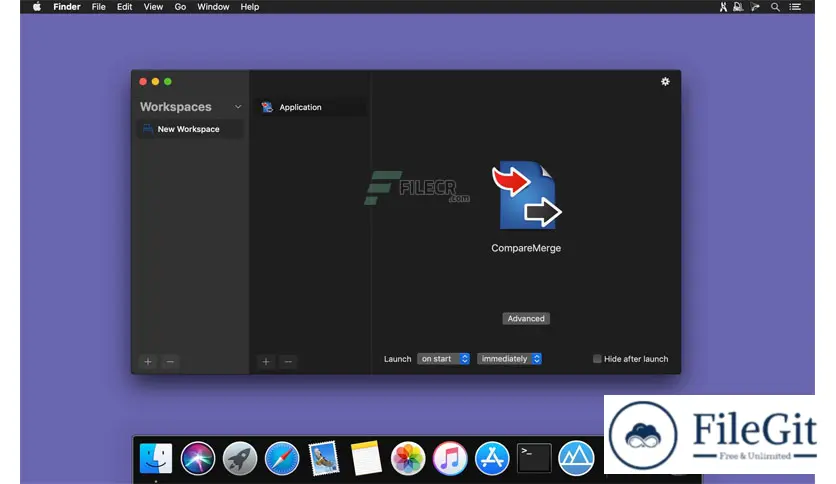The width and height of the screenshot is (836, 484).
Task: Open Notification Center list icon
Action: click(795, 7)
